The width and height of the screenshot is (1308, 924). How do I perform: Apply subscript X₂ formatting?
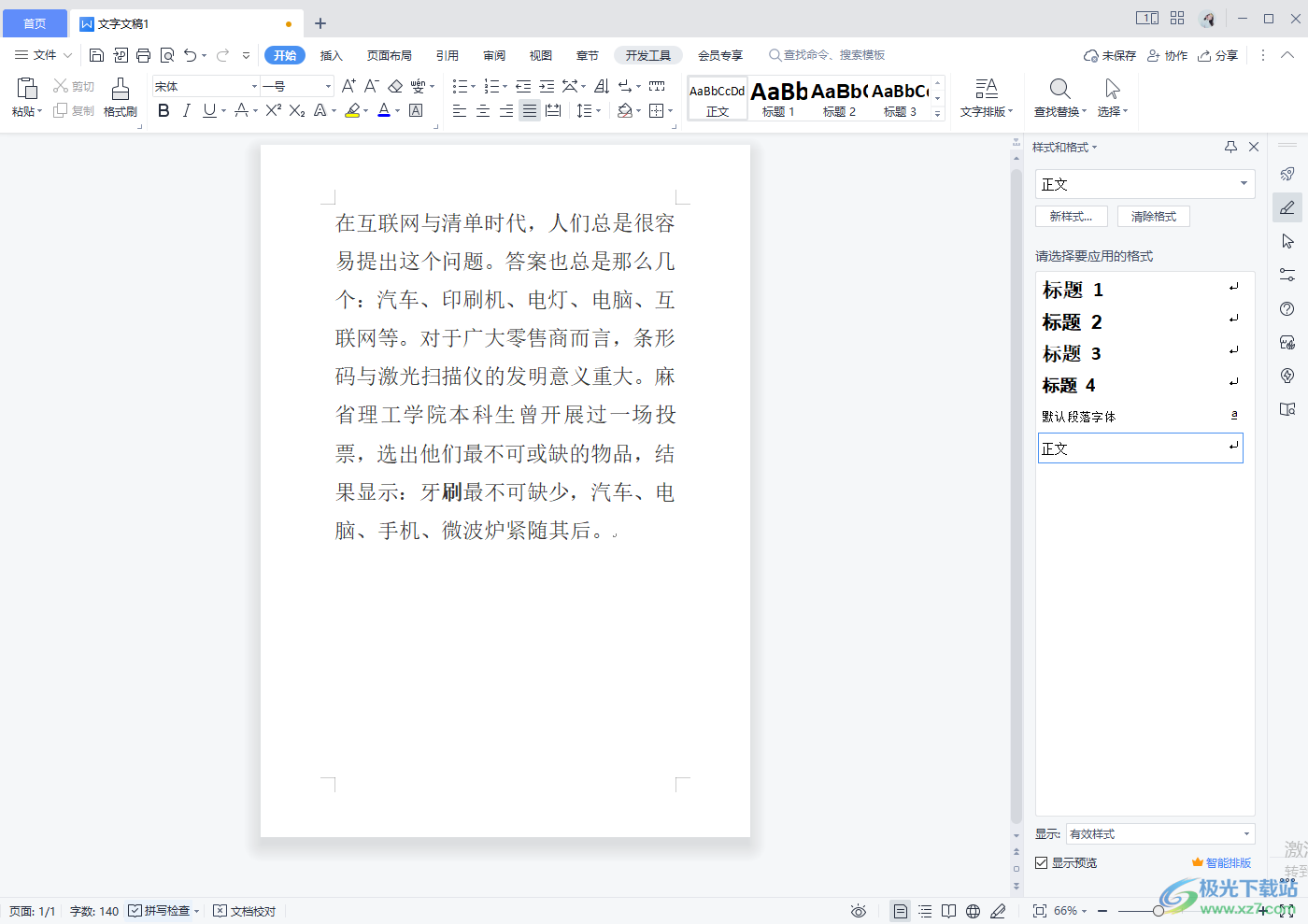pos(297,110)
